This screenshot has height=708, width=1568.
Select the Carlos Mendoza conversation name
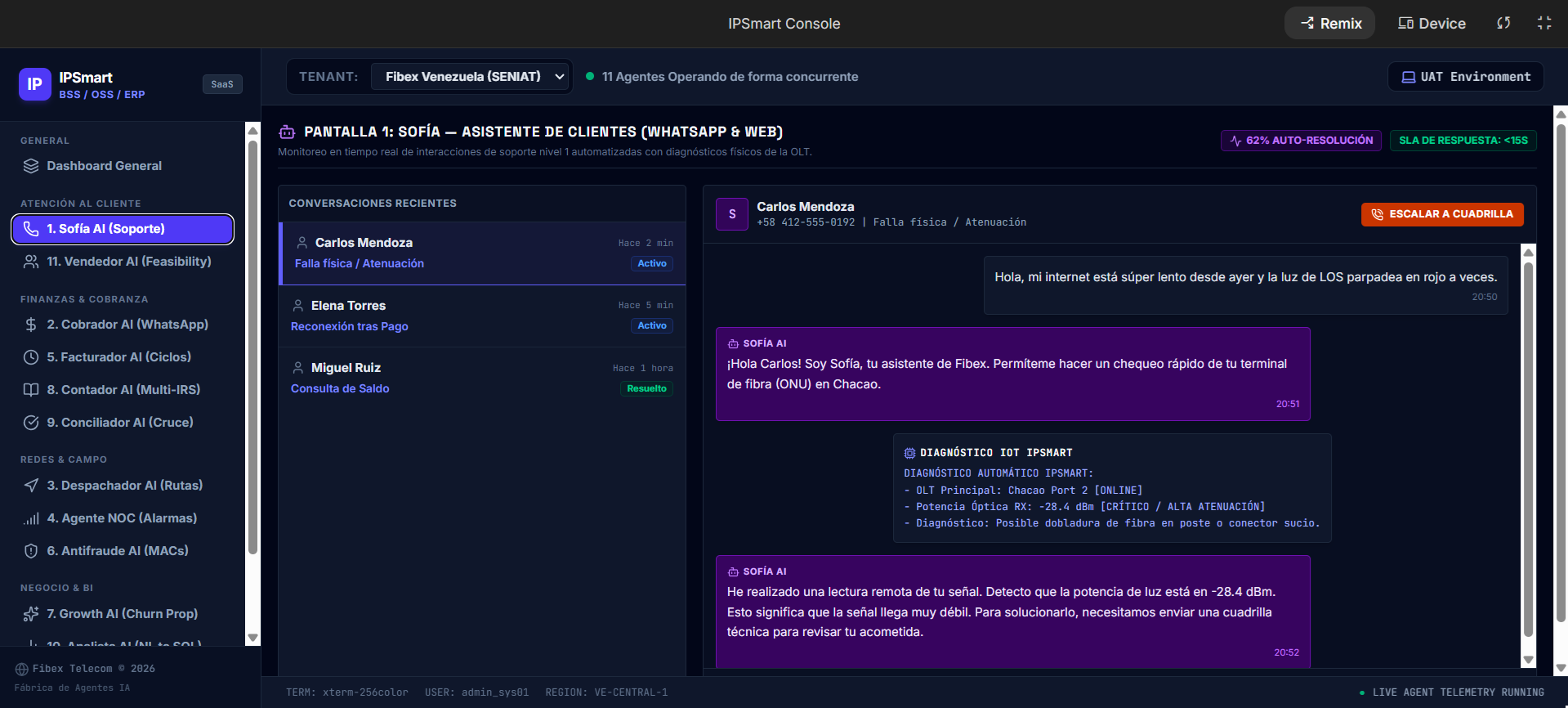pos(364,243)
